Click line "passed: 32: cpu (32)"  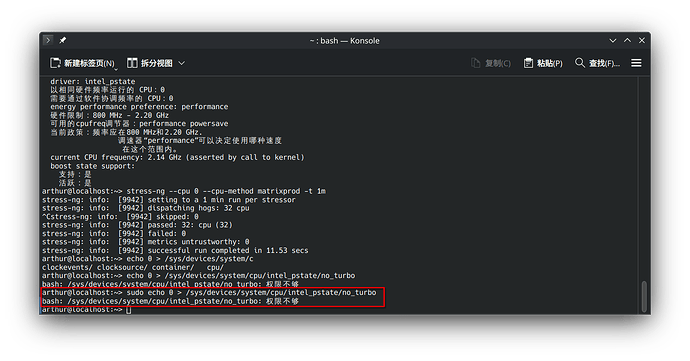pos(137,225)
